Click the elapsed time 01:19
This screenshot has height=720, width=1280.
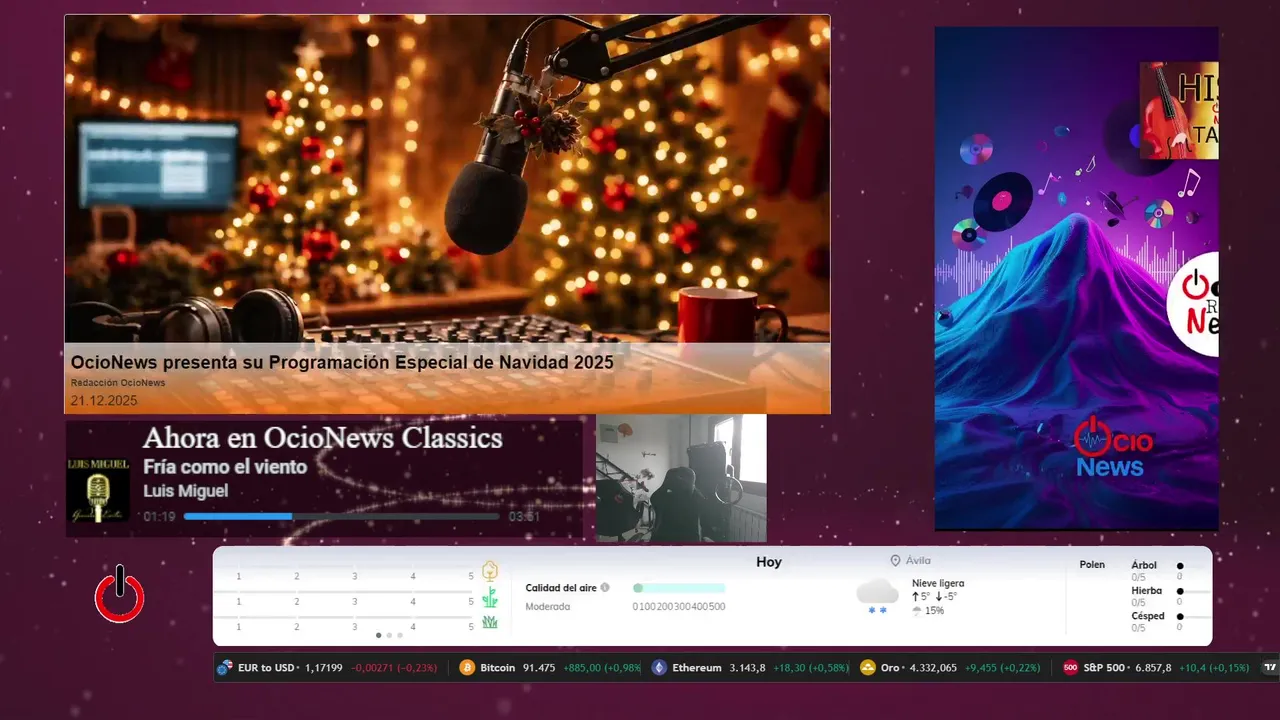[x=159, y=517]
